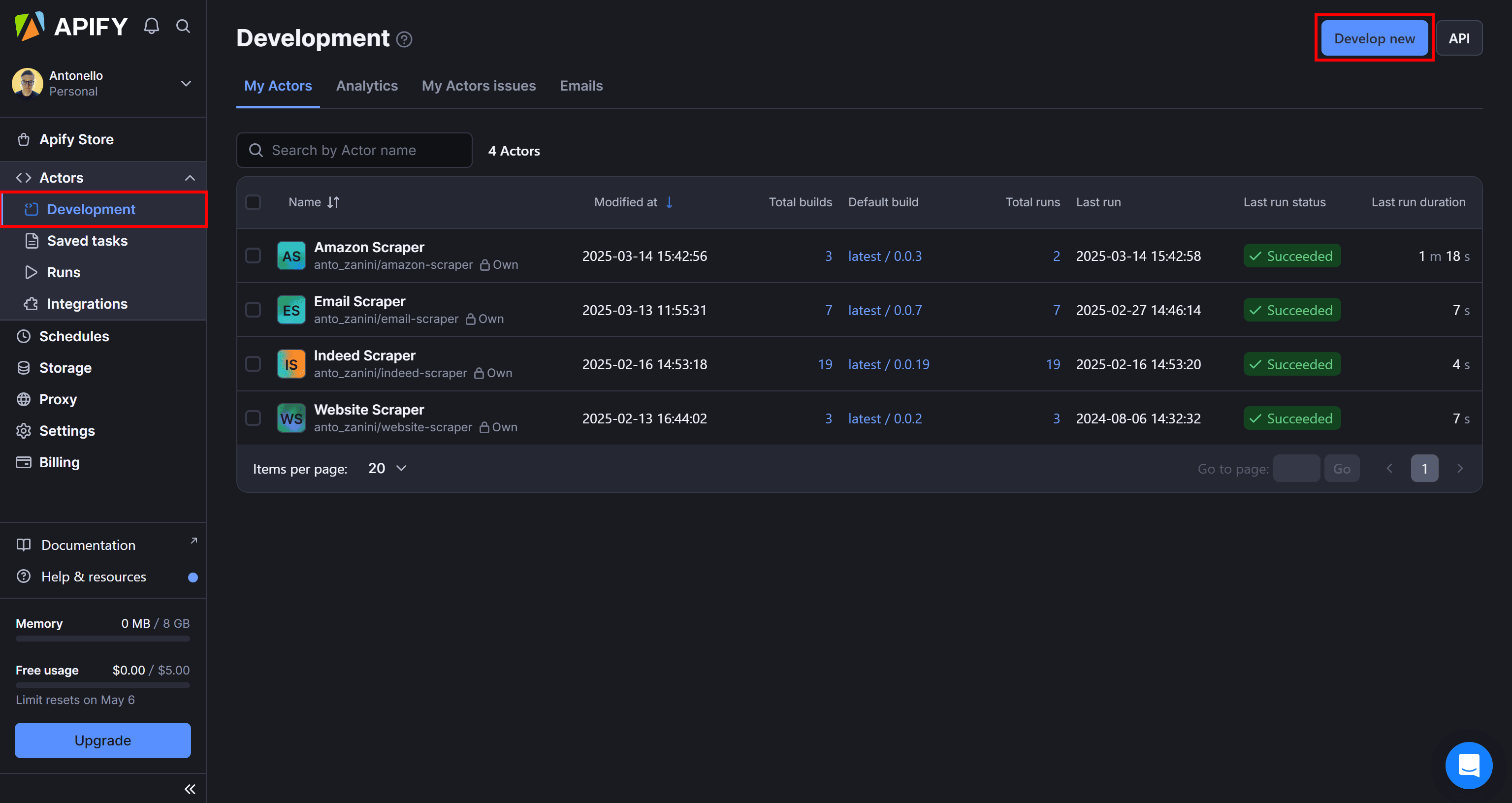Switch to the My Actors issues tab
This screenshot has width=1512, height=803.
pyautogui.click(x=479, y=86)
